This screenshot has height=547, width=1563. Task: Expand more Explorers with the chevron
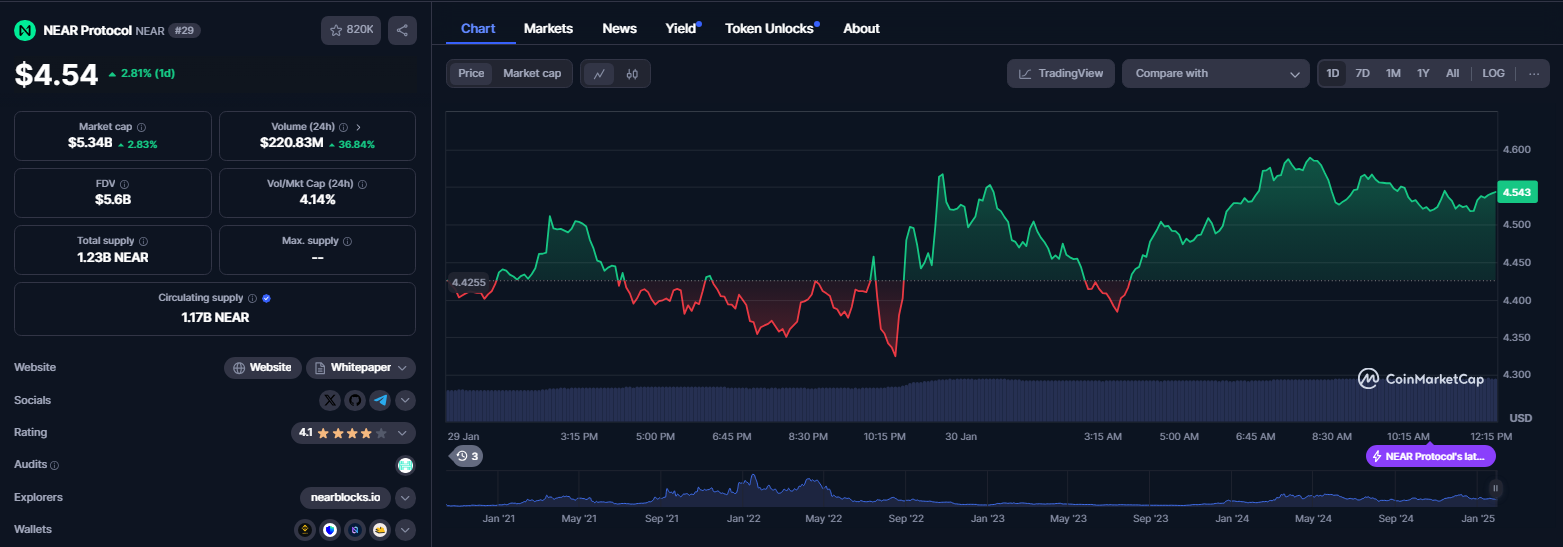tap(405, 497)
